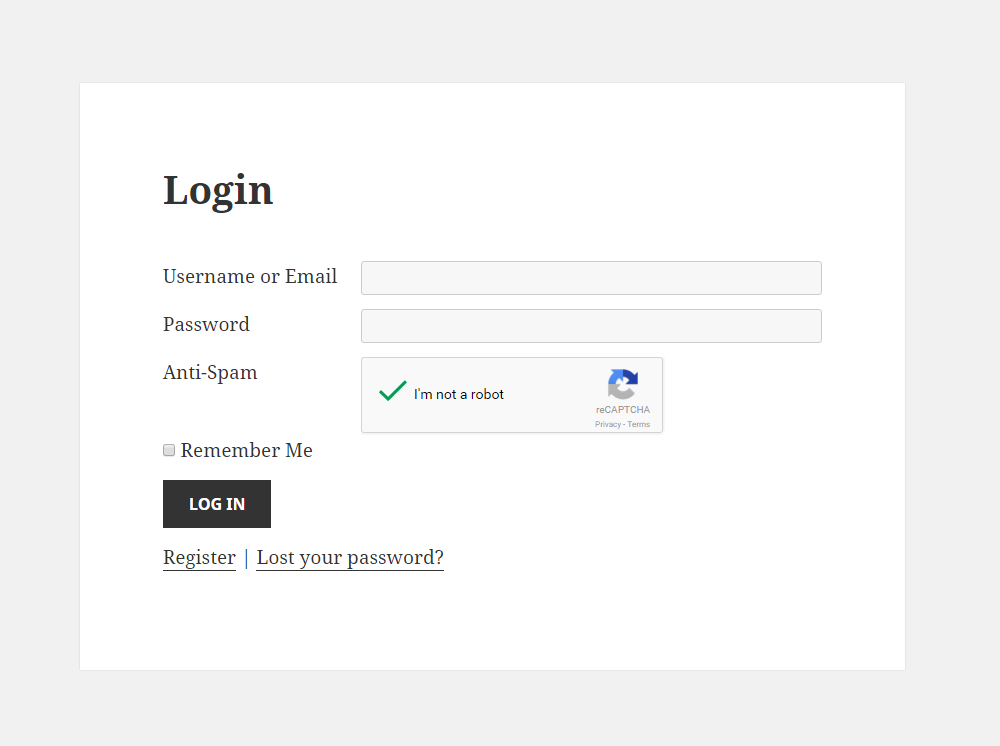
Task: Focus the Password input field
Action: pyautogui.click(x=591, y=326)
